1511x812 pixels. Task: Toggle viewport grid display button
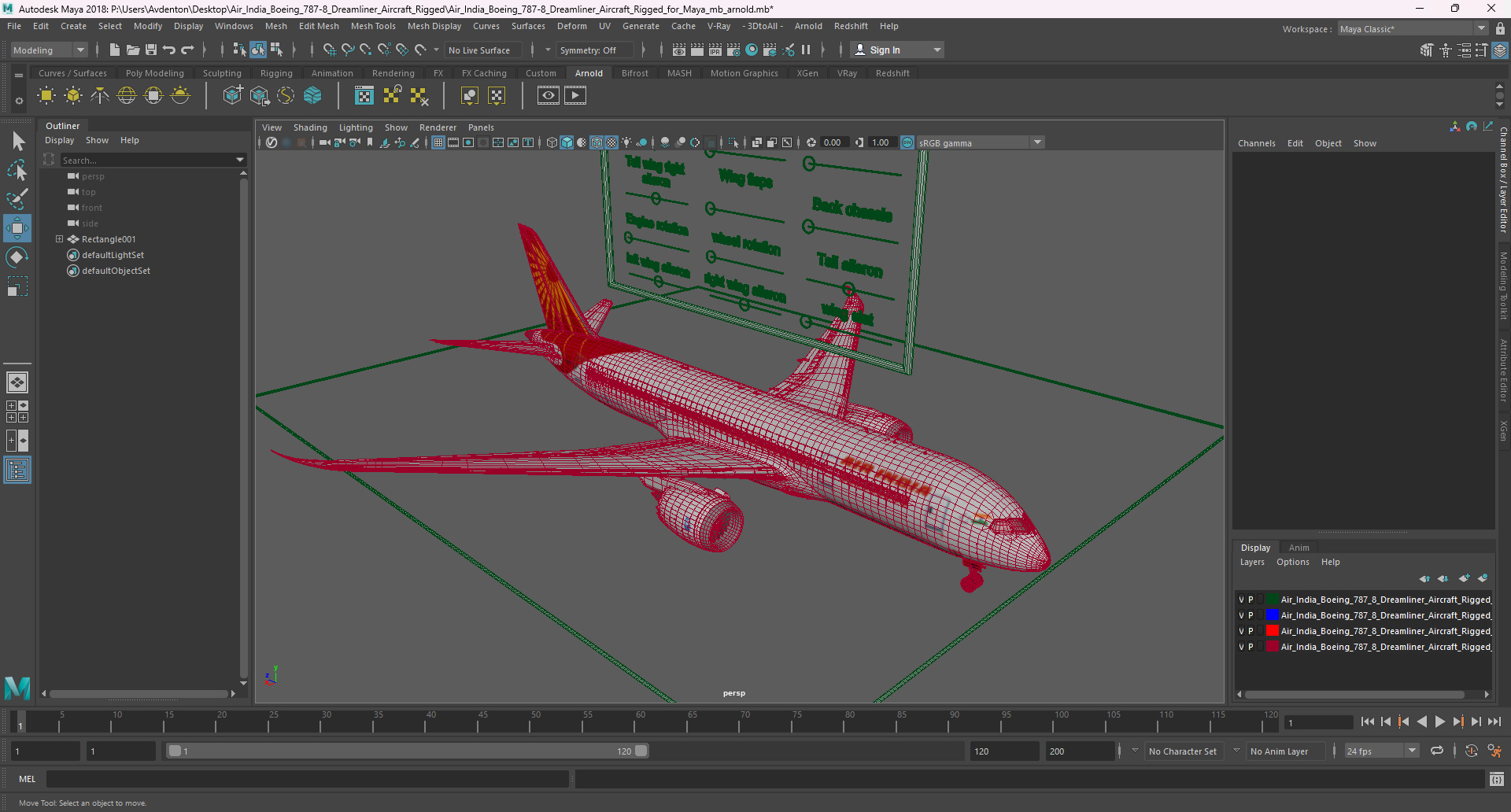click(438, 142)
